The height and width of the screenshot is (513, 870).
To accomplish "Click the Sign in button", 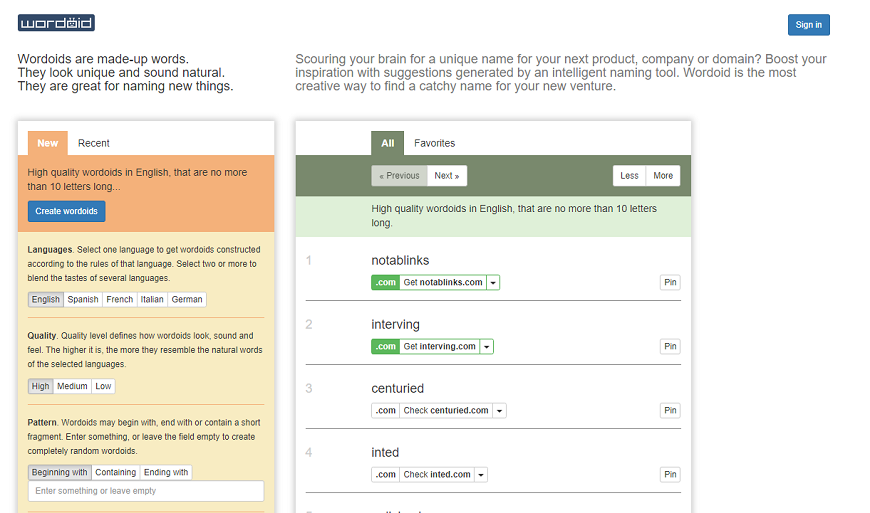I will tap(808, 25).
